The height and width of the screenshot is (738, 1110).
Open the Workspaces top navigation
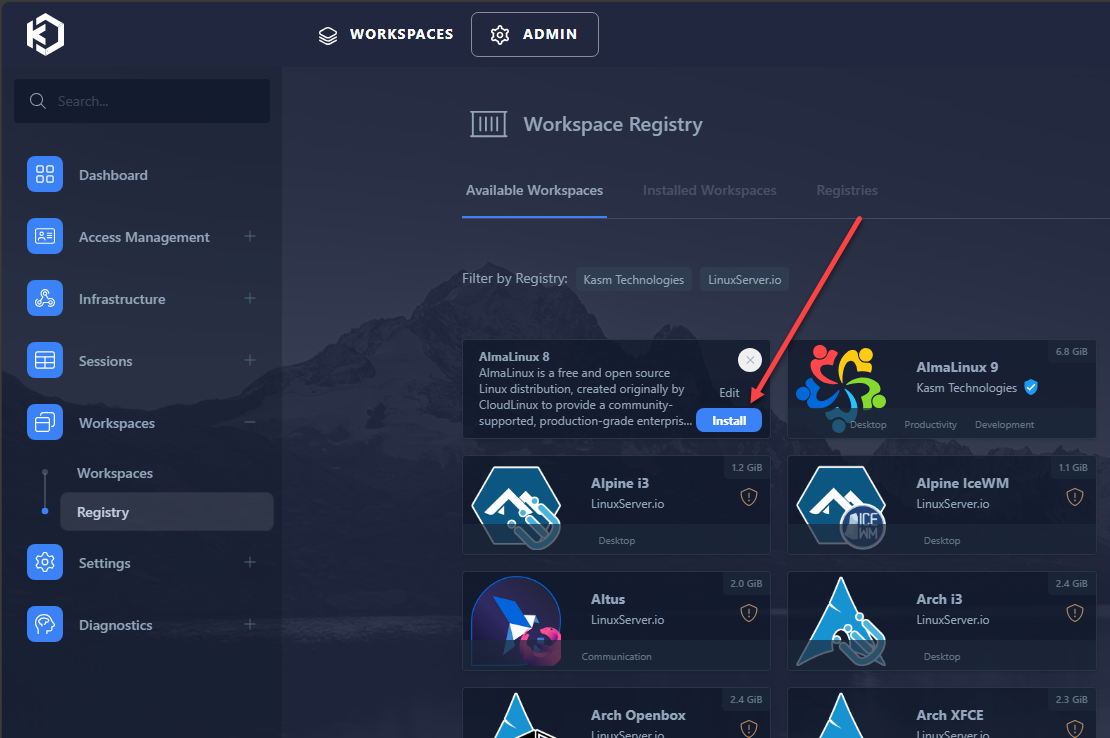point(386,34)
